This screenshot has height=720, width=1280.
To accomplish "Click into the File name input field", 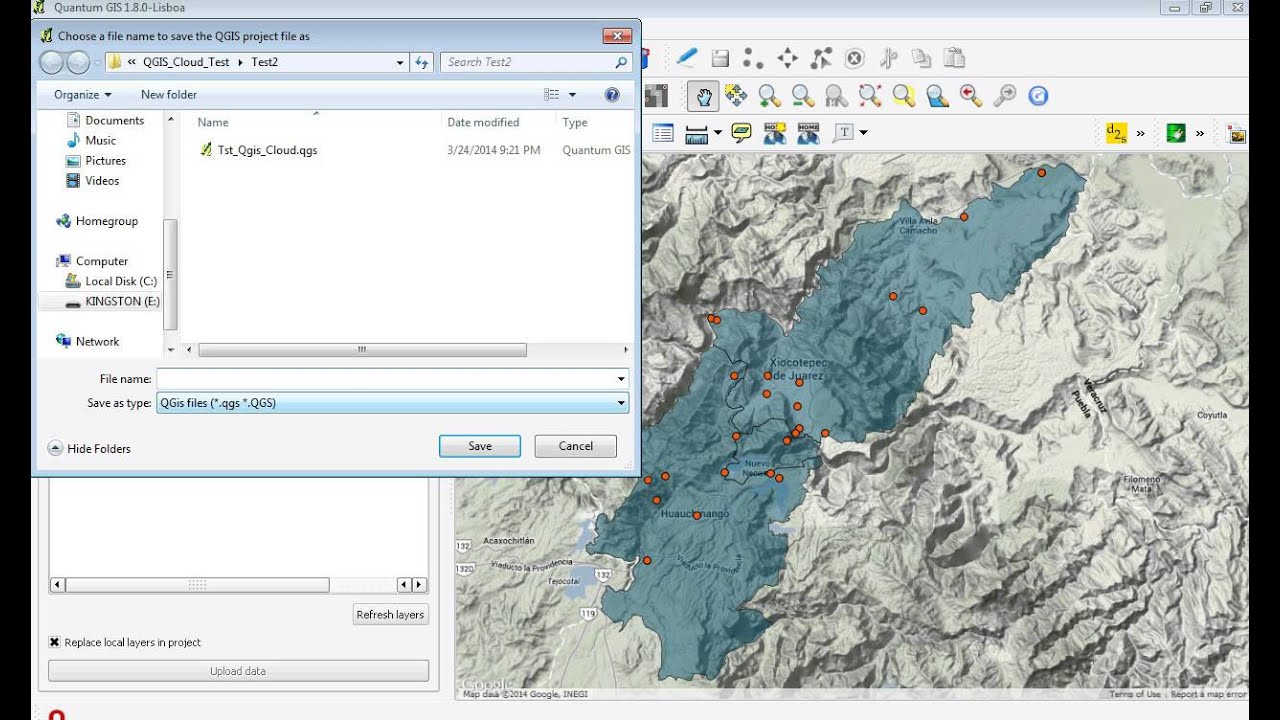I will pos(385,379).
